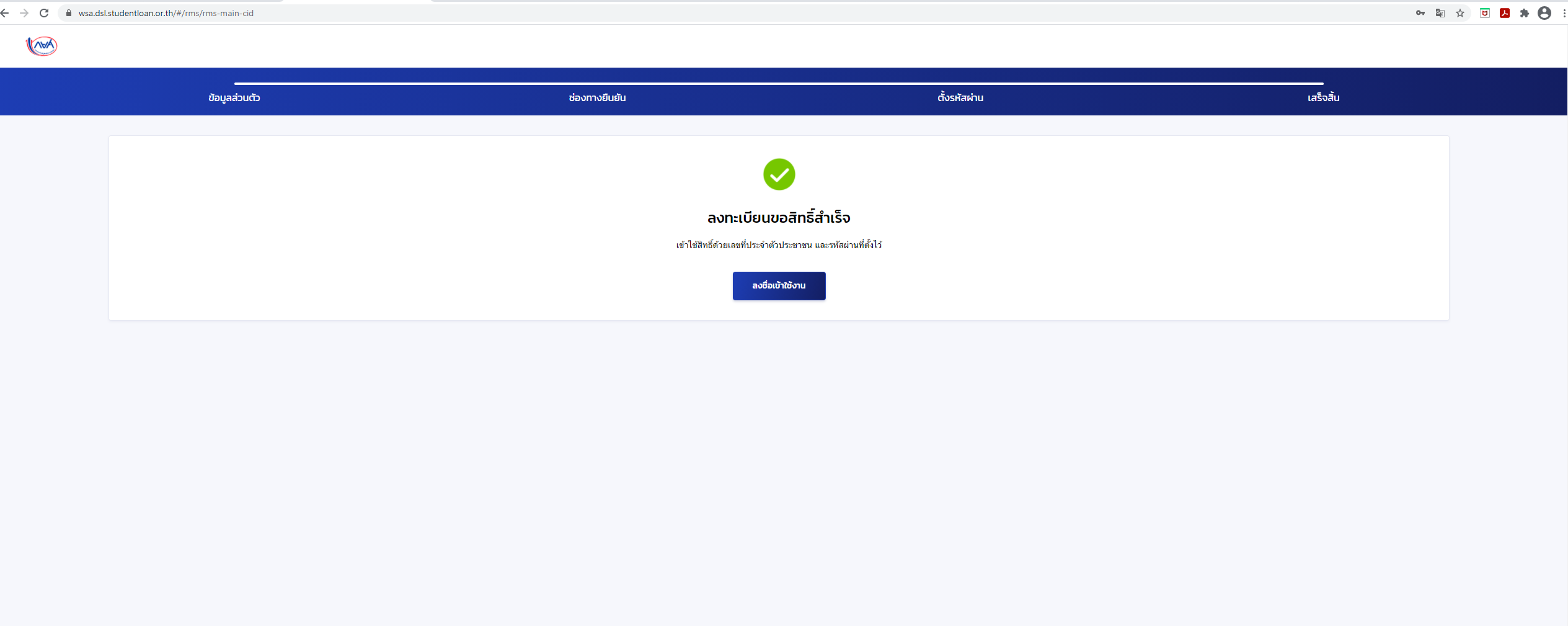
Task: Open the Chrome profile avatar
Action: click(x=1544, y=13)
